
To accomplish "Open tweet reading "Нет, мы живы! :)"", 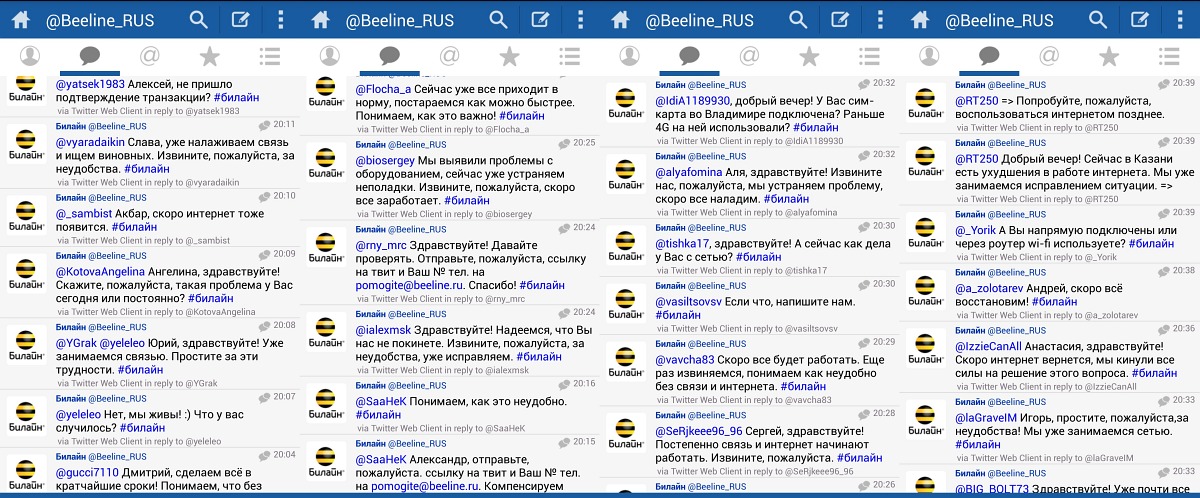I will pyautogui.click(x=150, y=419).
